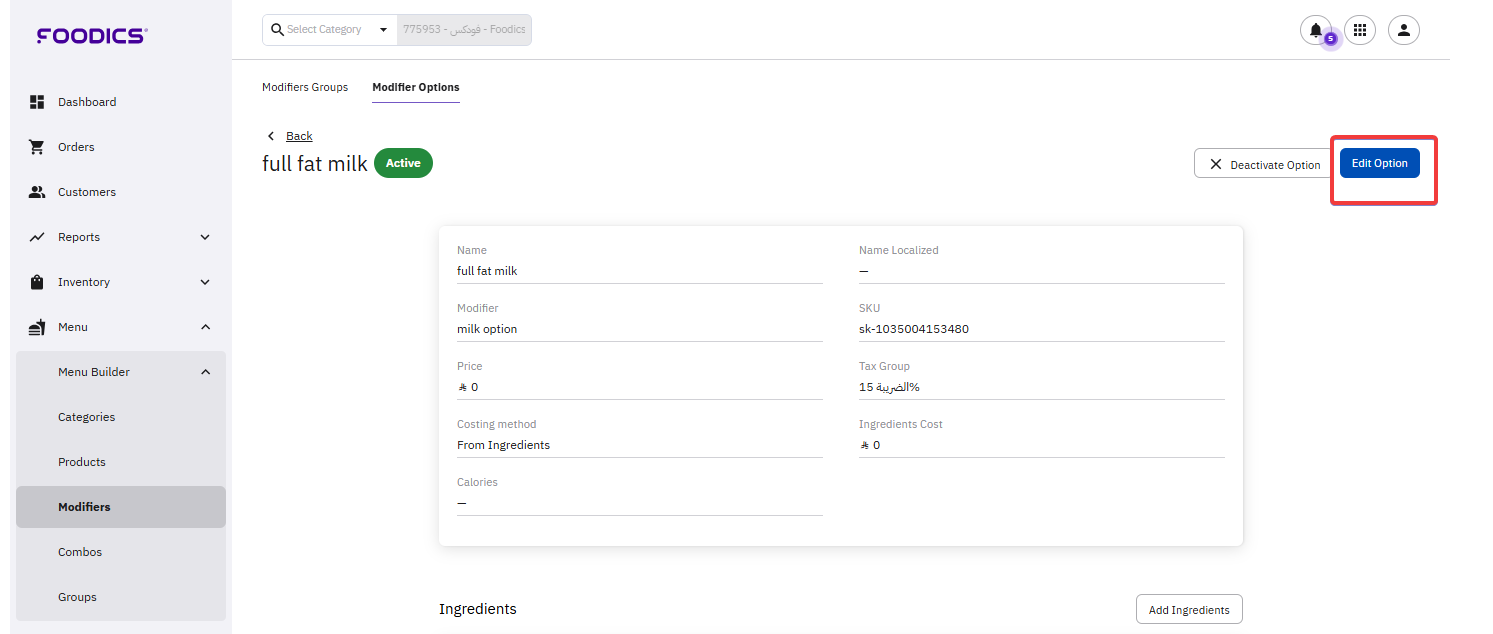Expand the Reports menu chevron

[x=205, y=237]
